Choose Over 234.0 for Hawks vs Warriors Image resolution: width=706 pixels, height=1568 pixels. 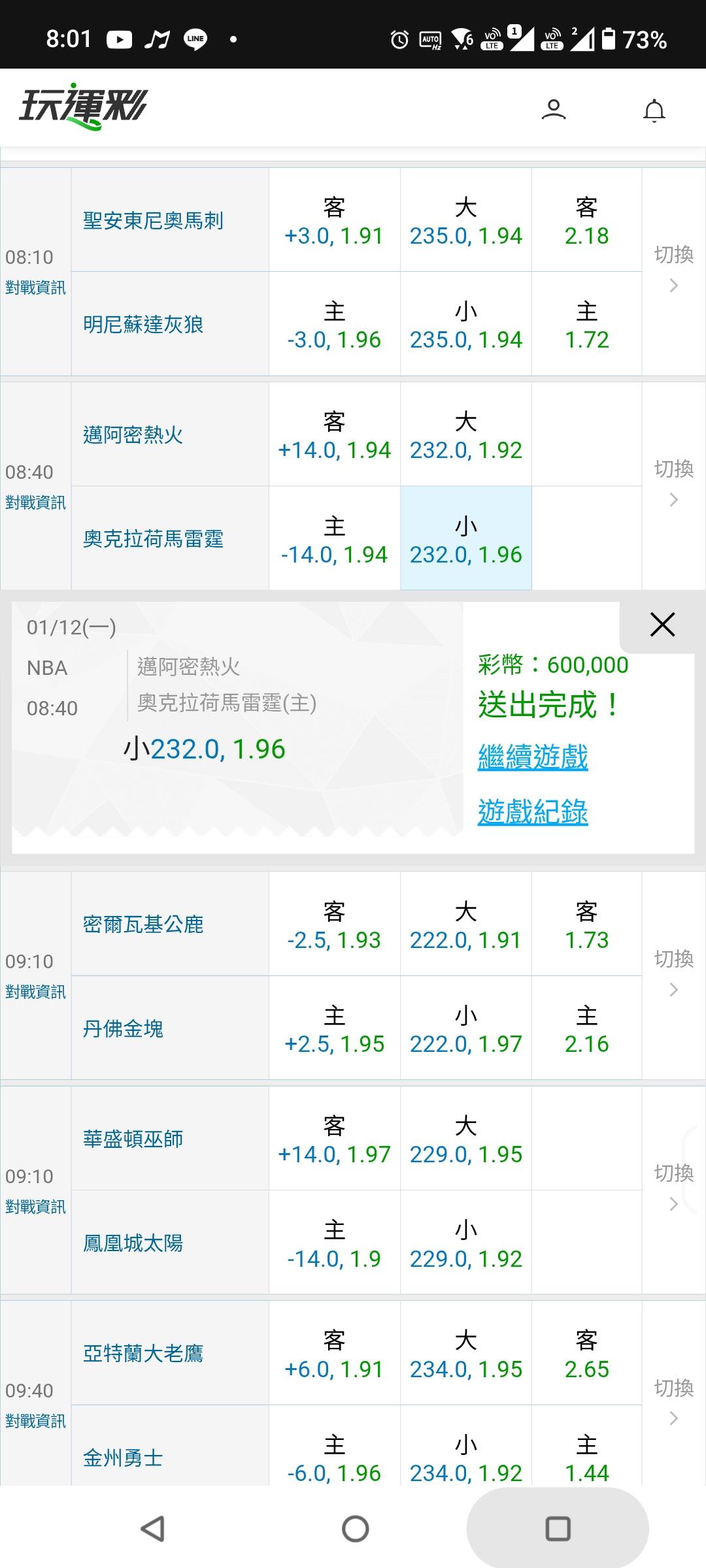(x=465, y=1354)
